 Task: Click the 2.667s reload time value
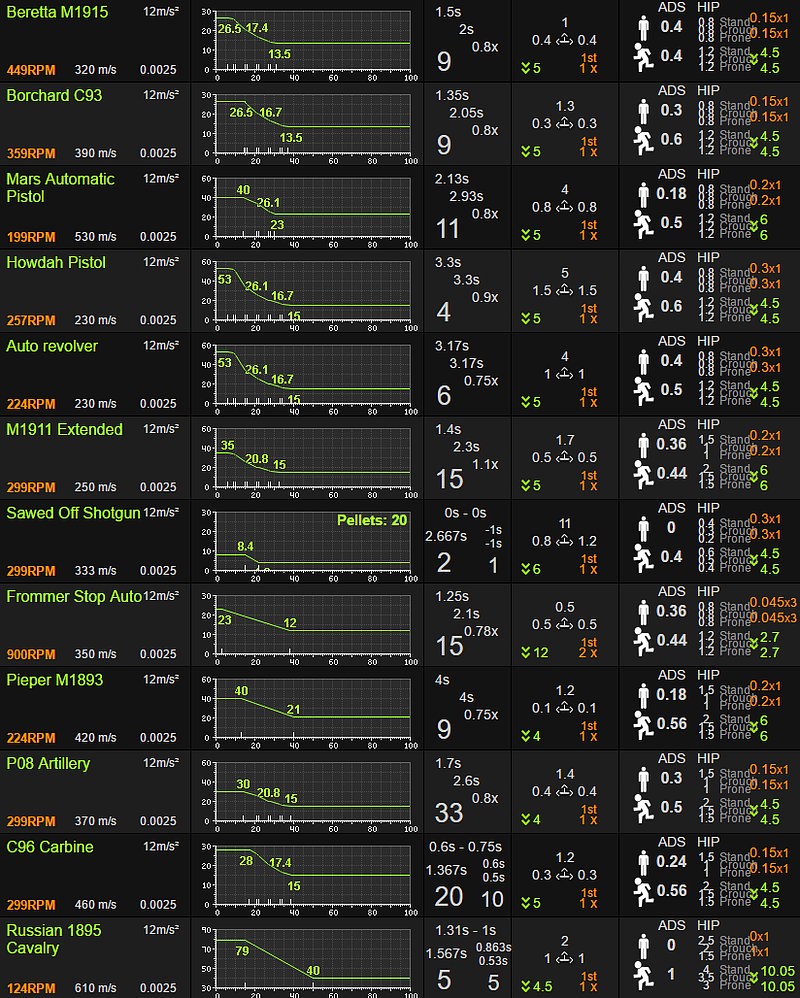(x=446, y=537)
